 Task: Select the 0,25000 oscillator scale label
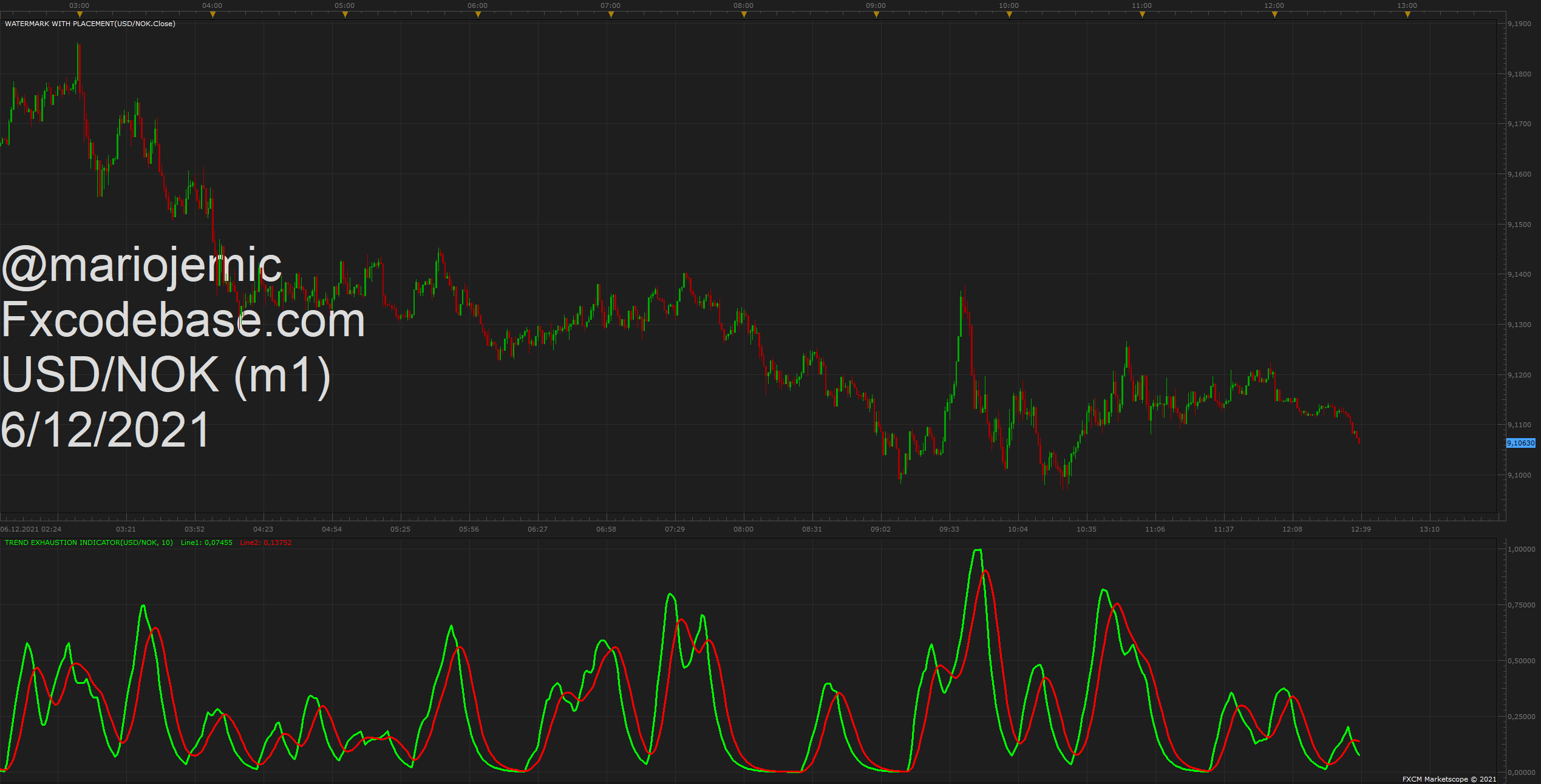pos(1521,717)
